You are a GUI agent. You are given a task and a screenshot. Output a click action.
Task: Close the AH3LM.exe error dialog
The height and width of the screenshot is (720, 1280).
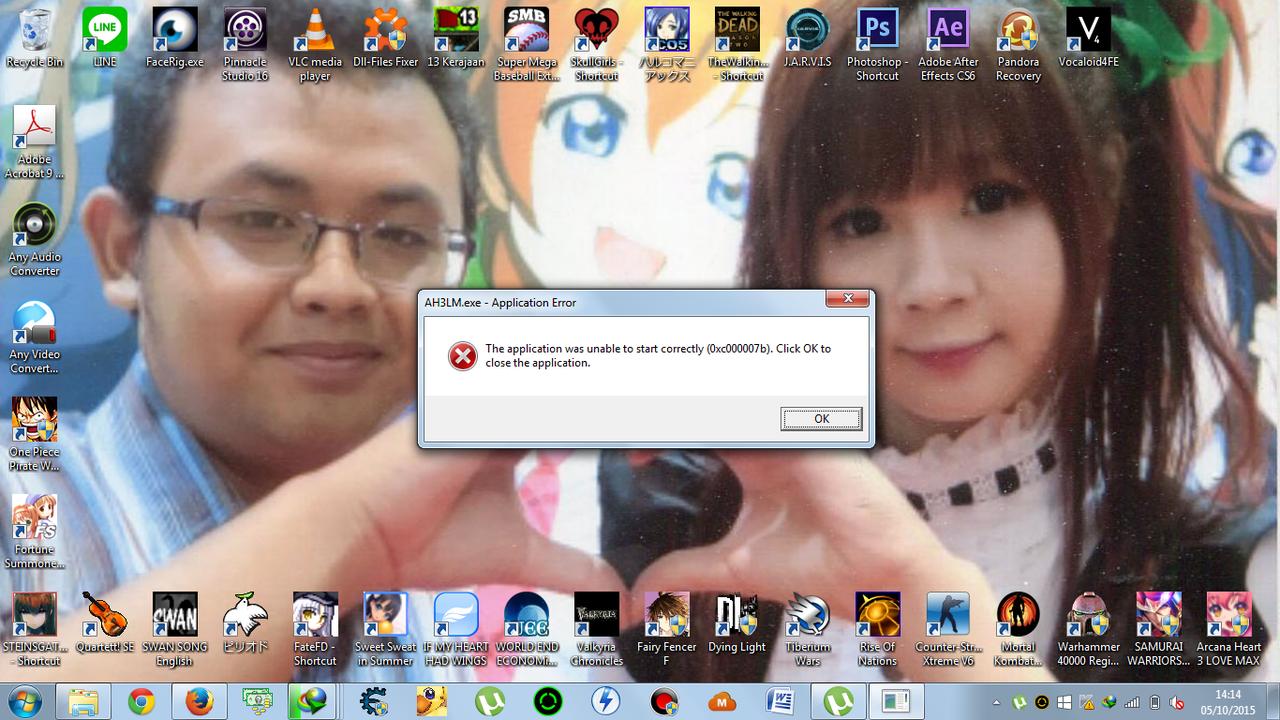[847, 299]
